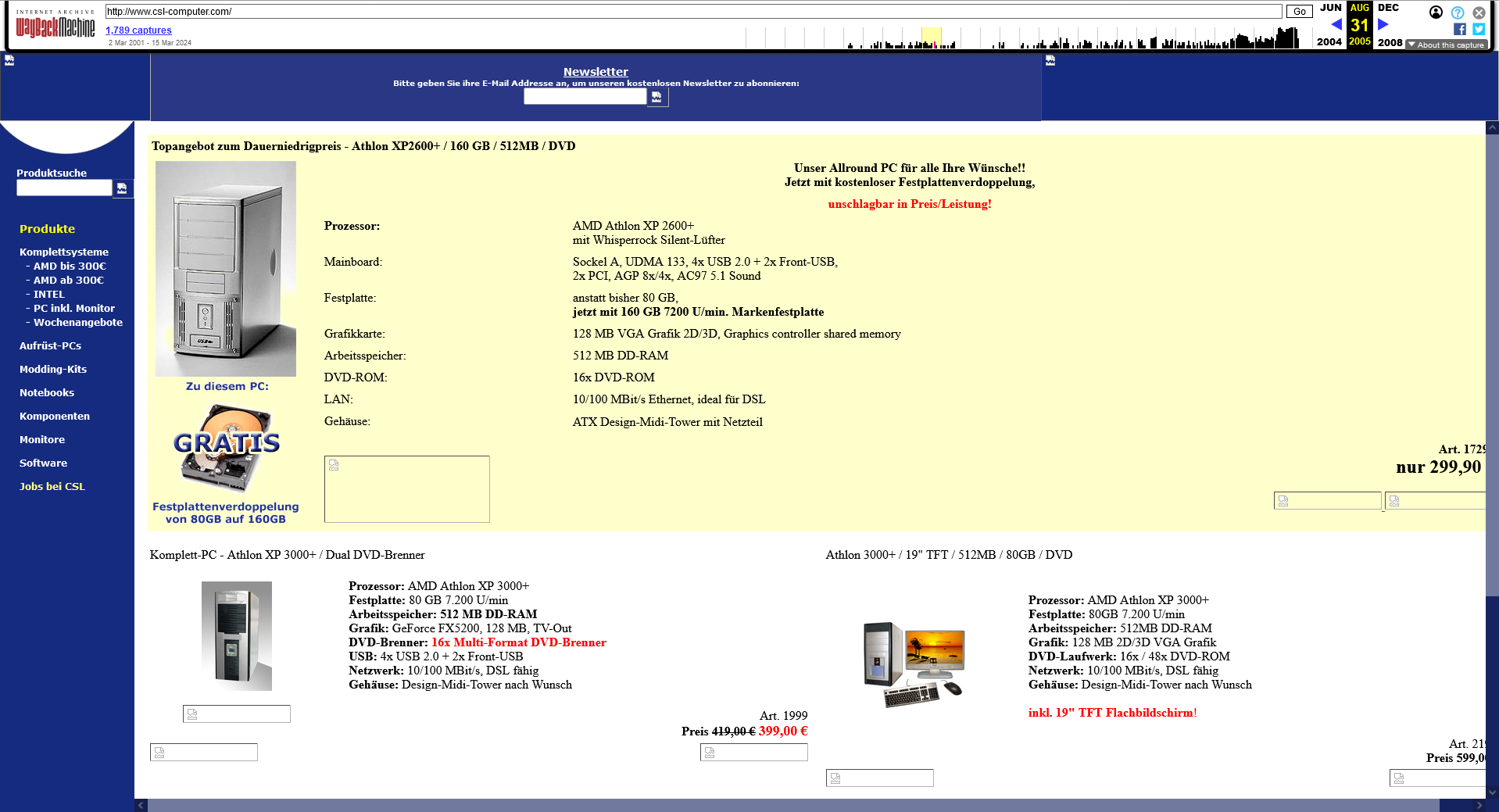Share the capture on Facebook

1459,29
